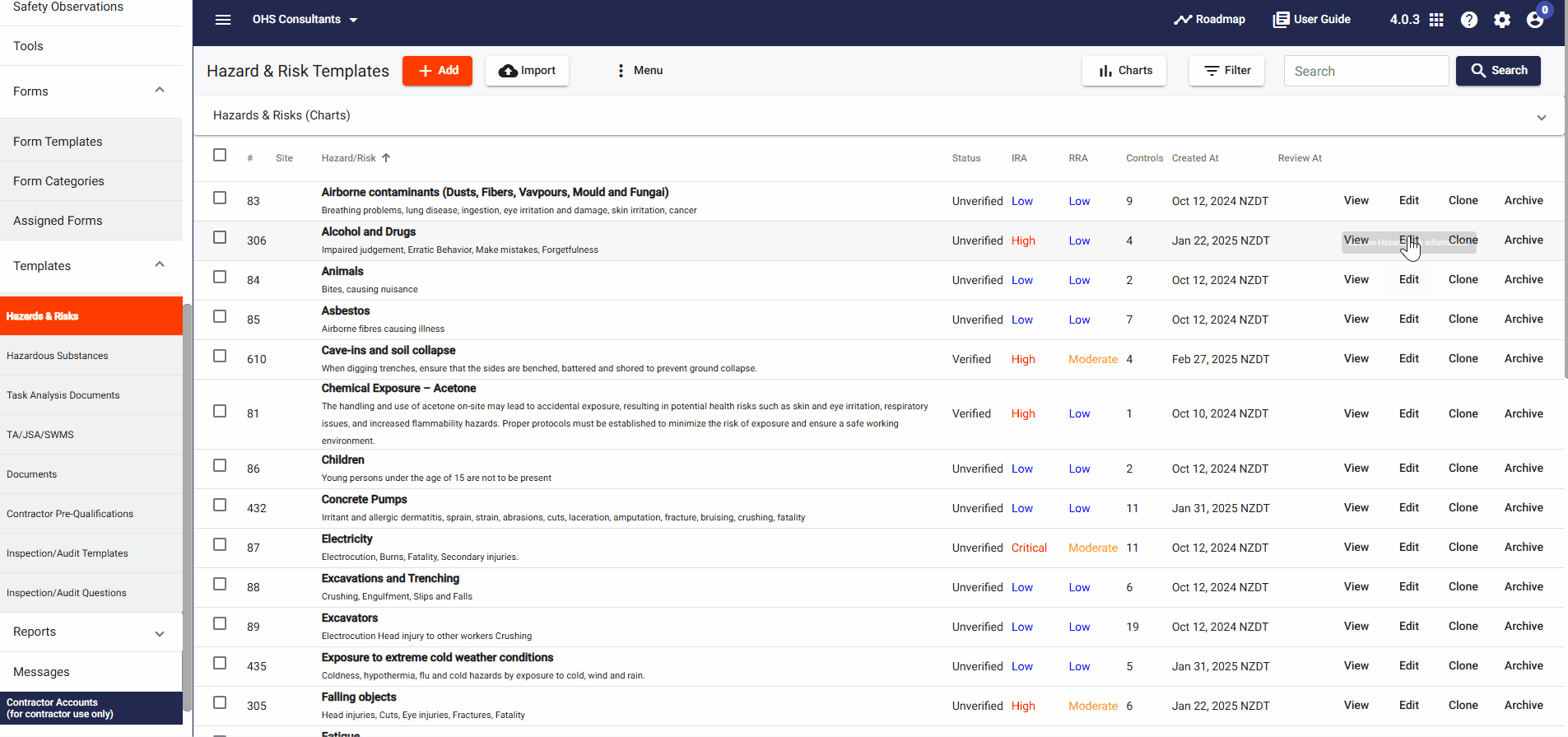This screenshot has width=1568, height=737.
Task: Click the Created At column header
Action: 1195,158
